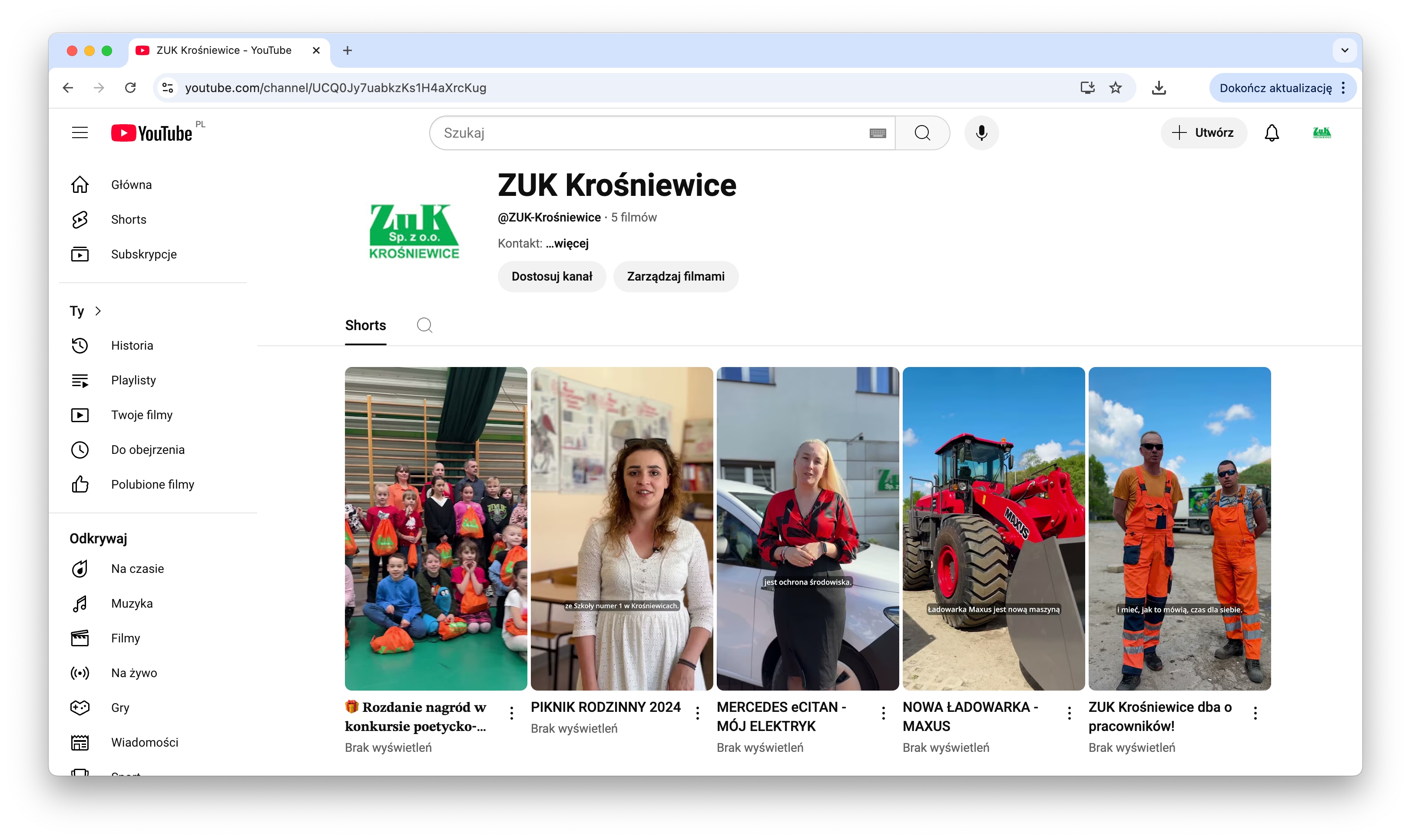This screenshot has height=840, width=1411.
Task: Click Zarządzaj filmami button
Action: point(675,276)
